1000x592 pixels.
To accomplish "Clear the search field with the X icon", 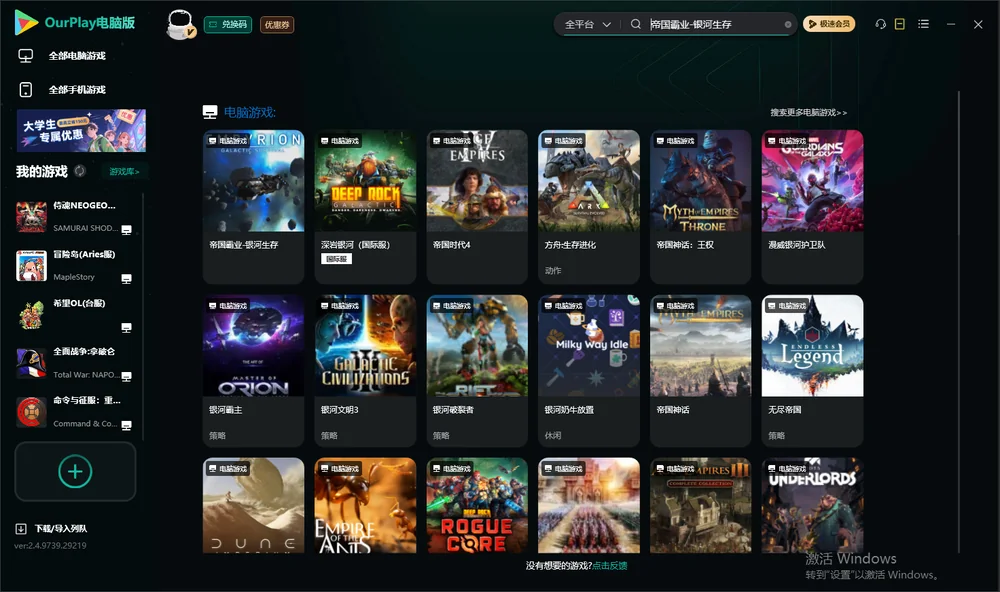I will tap(788, 24).
